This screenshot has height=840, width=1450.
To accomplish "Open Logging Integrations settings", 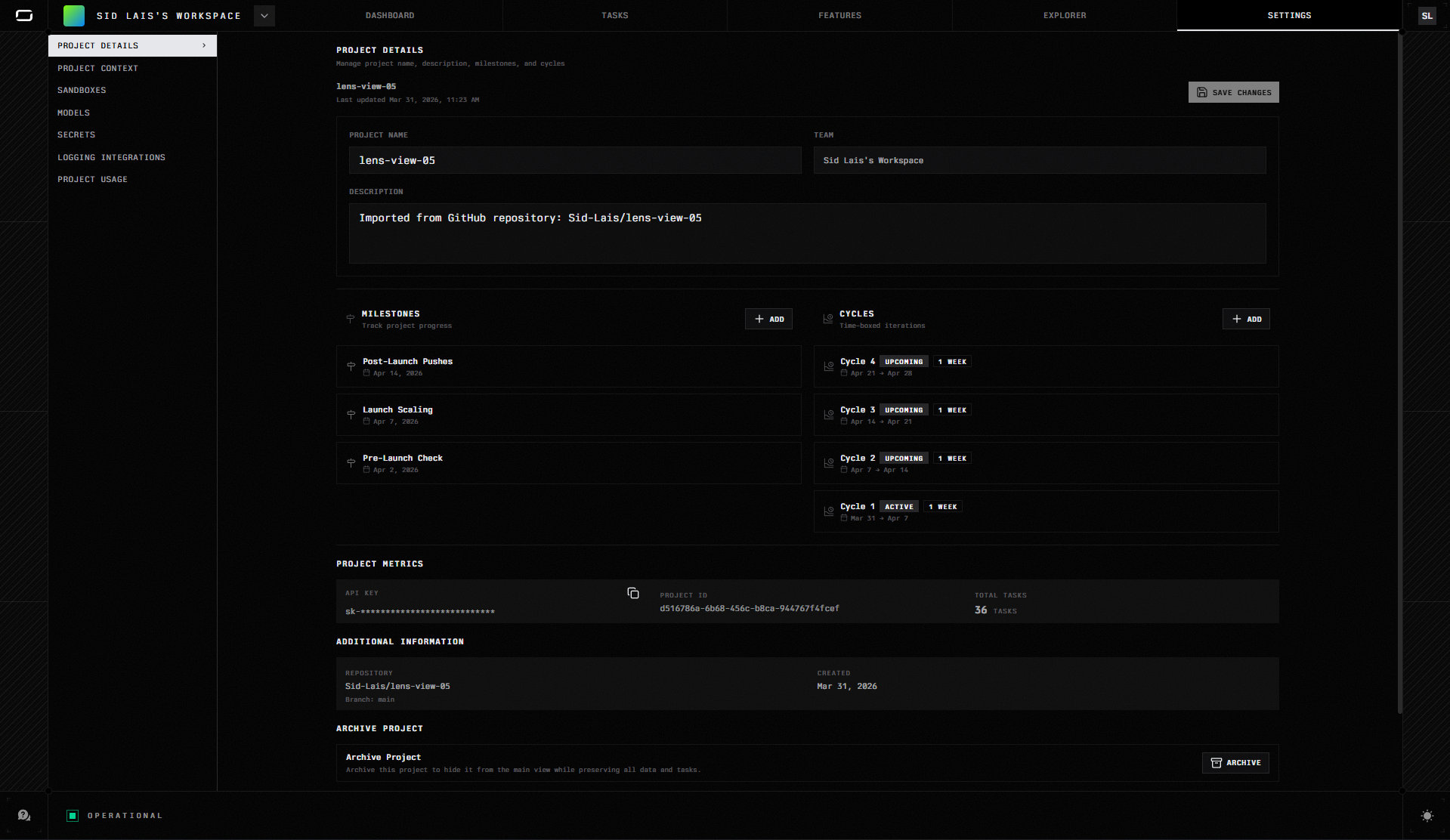I will point(132,157).
